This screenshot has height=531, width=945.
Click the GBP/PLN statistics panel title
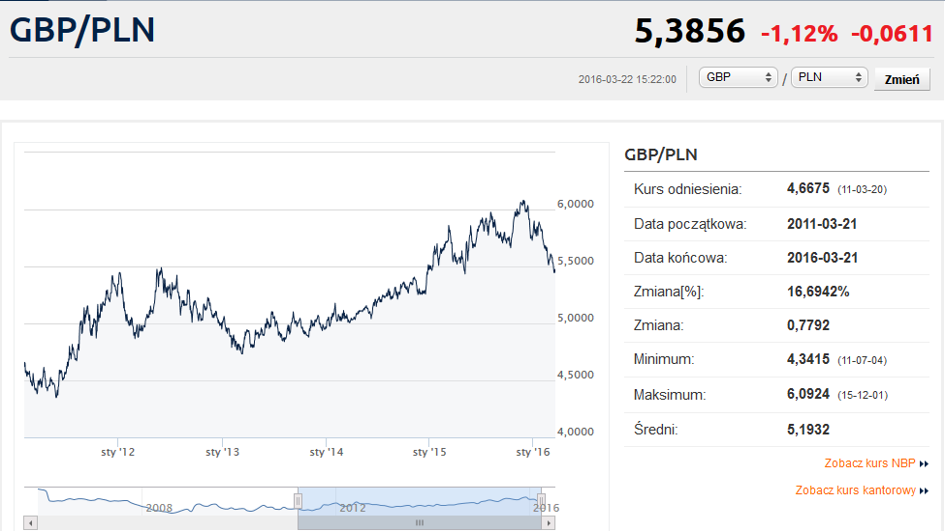click(x=661, y=155)
